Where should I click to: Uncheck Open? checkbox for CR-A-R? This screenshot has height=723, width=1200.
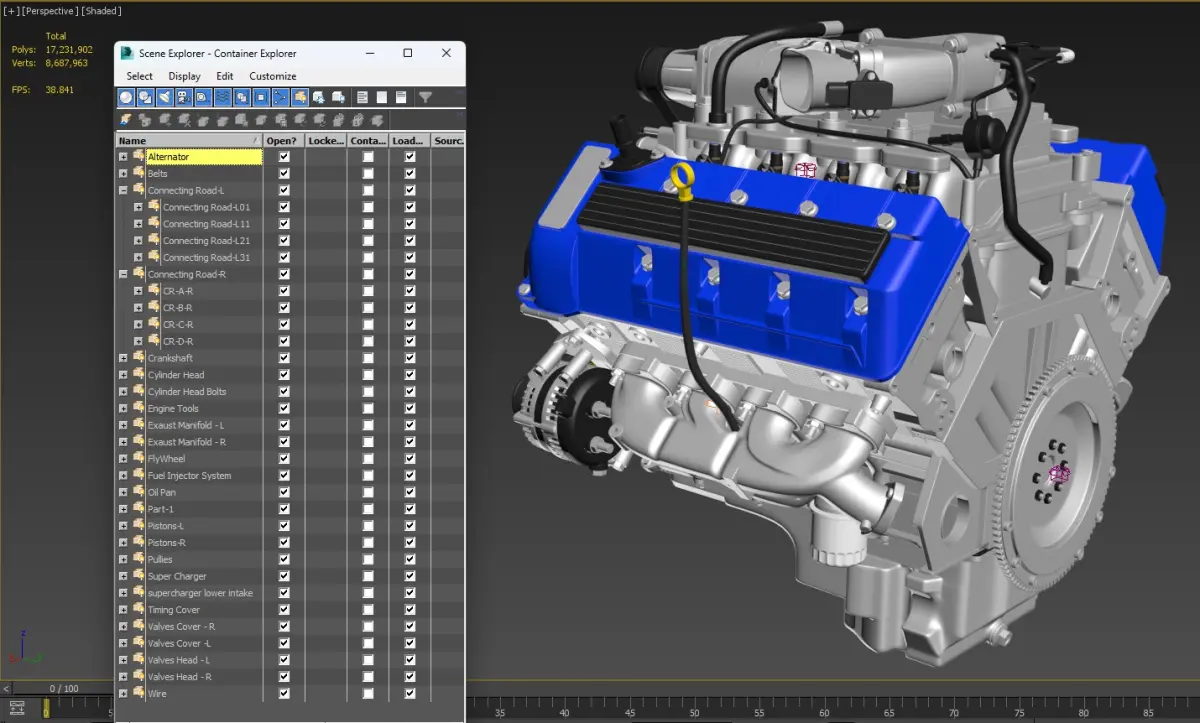[284, 291]
